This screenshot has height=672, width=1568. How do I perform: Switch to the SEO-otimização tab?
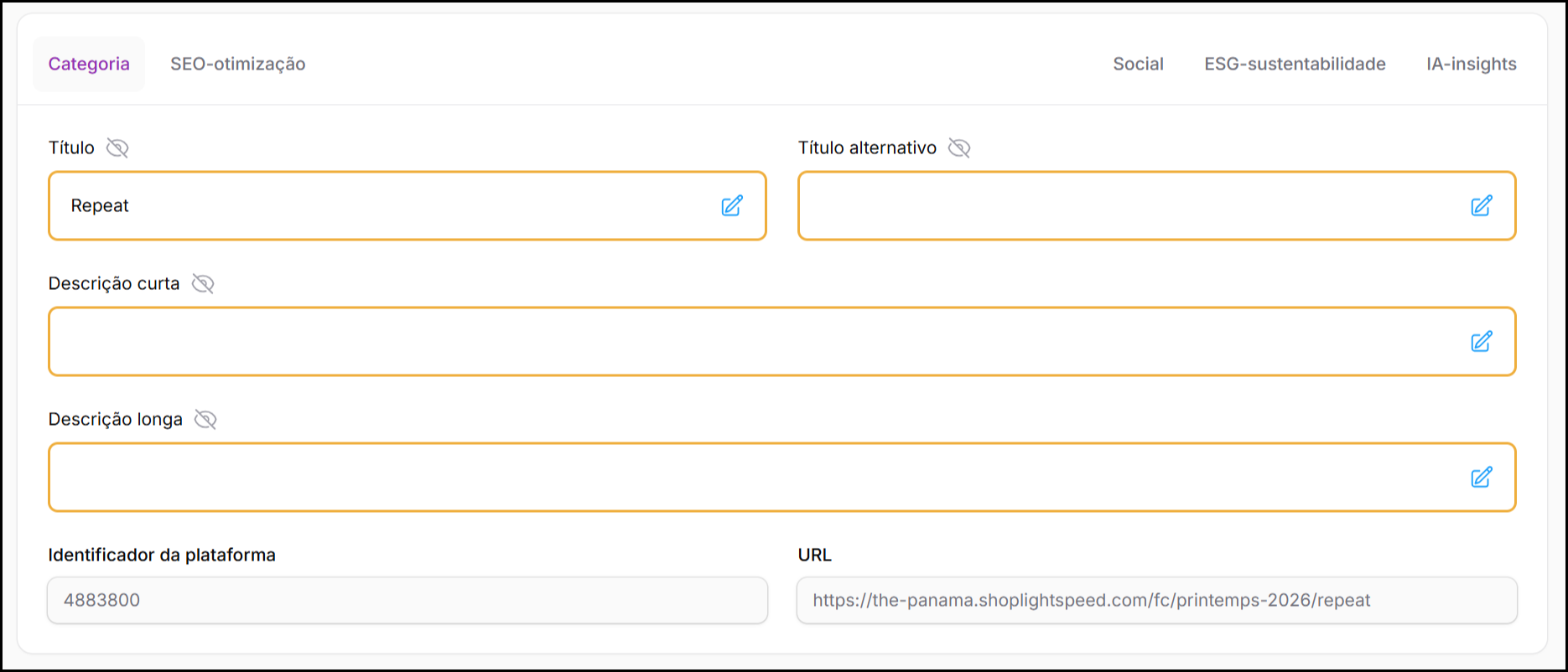[237, 65]
